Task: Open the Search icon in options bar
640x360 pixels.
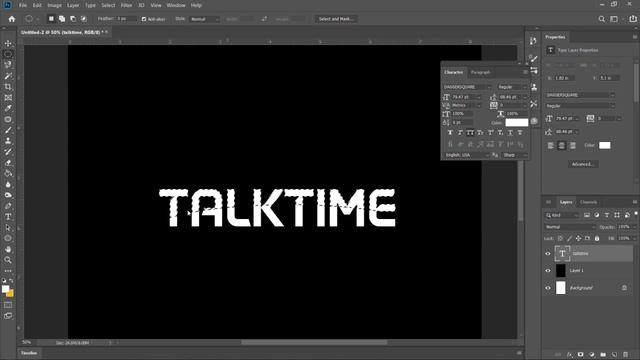Action: click(x=601, y=19)
